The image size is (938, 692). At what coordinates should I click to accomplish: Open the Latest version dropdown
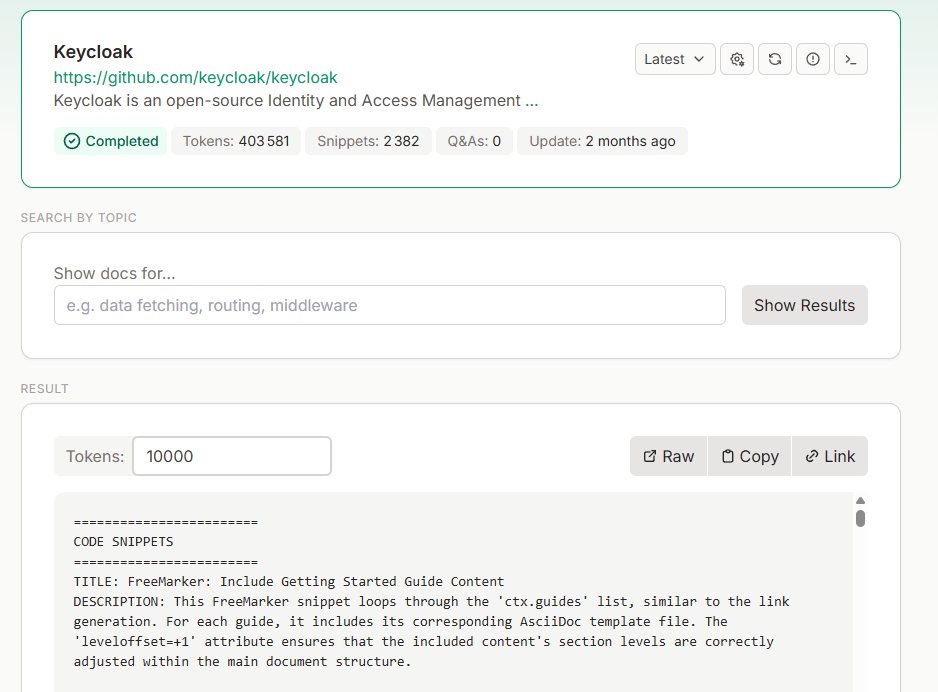675,59
